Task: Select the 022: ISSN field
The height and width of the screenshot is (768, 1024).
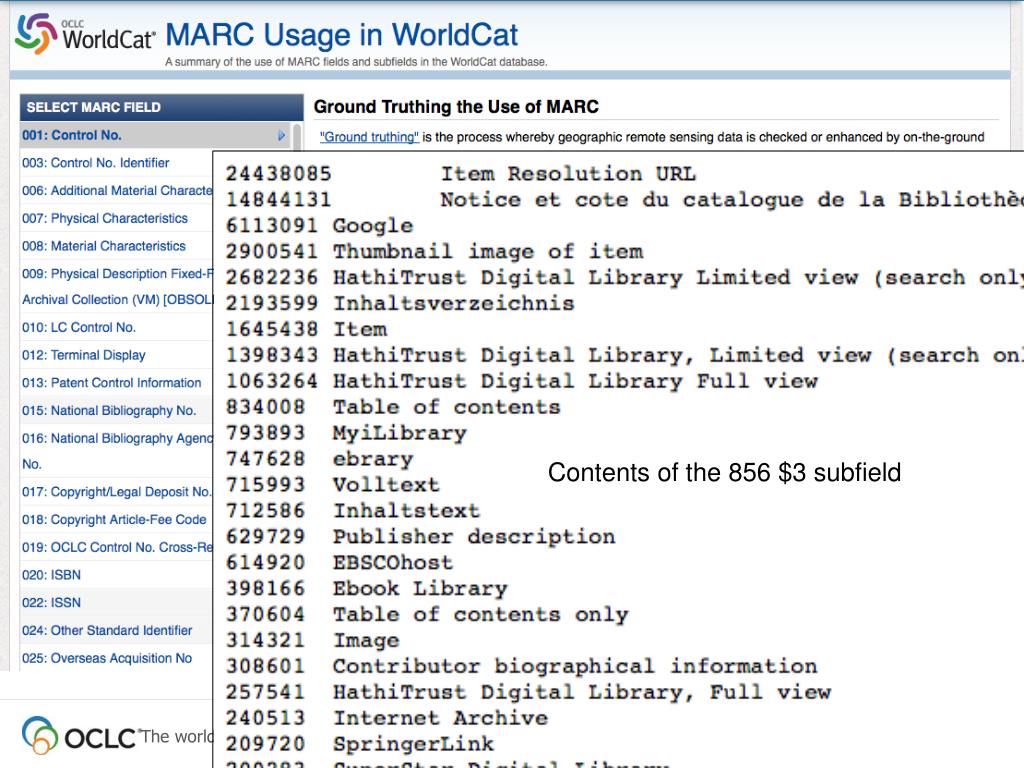Action: tap(51, 603)
